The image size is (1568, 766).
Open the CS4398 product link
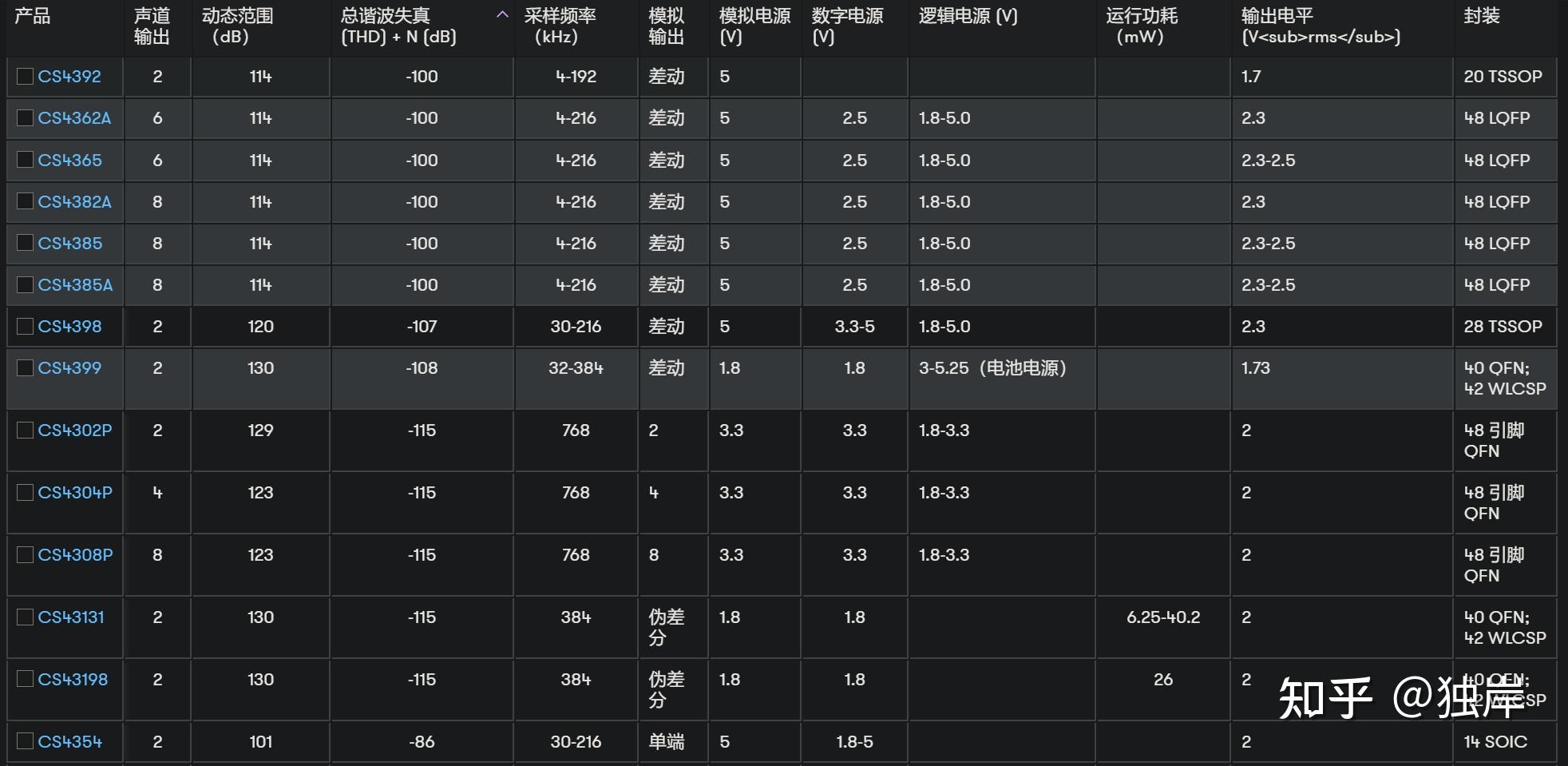(69, 326)
